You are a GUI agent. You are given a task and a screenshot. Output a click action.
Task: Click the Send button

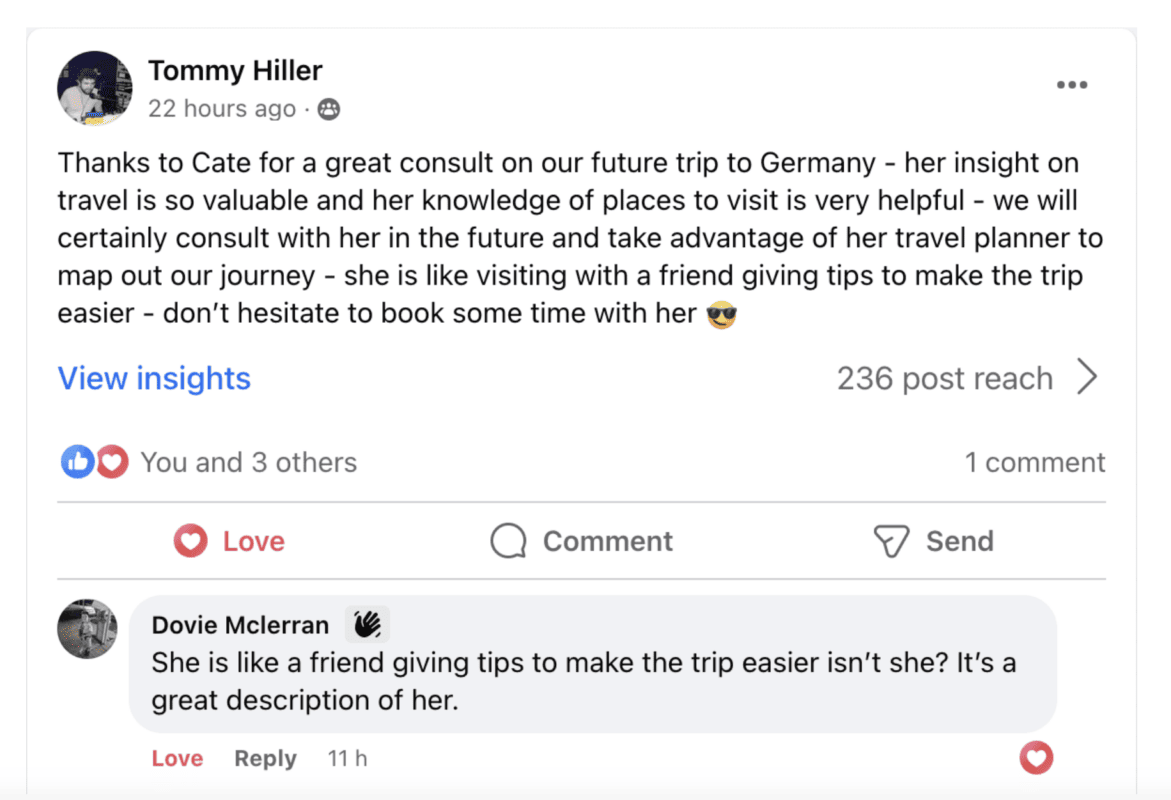click(x=933, y=541)
